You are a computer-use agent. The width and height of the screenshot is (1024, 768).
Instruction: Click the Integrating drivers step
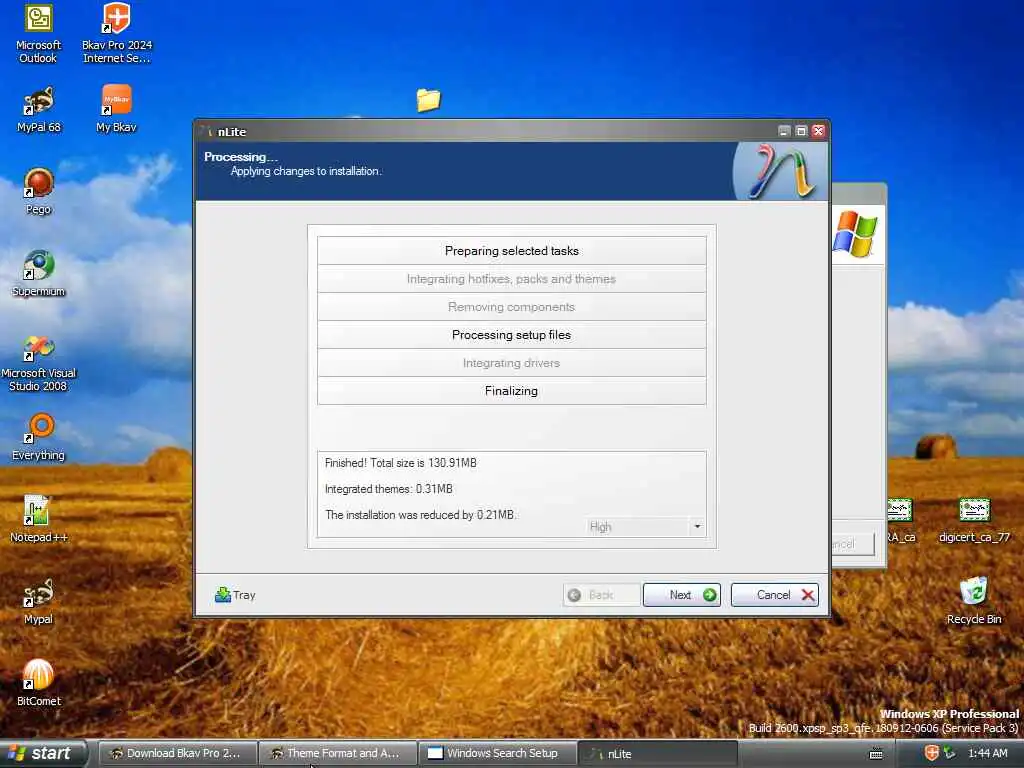point(511,363)
